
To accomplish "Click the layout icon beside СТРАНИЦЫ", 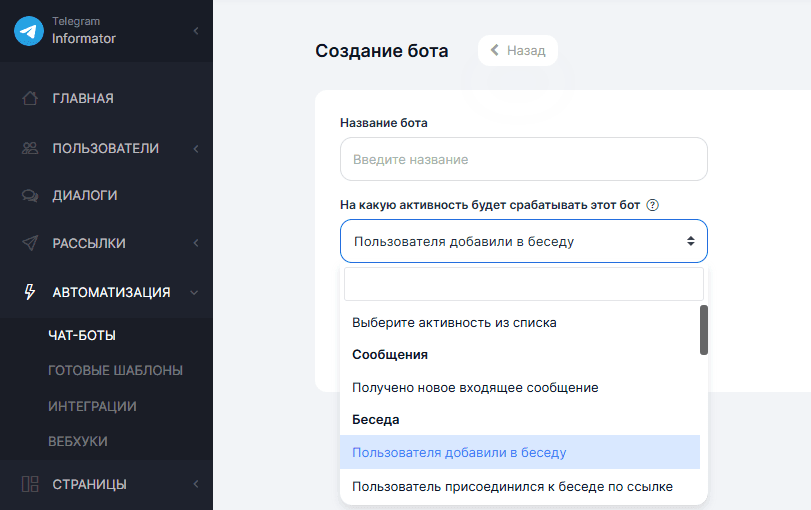I will click(x=30, y=484).
